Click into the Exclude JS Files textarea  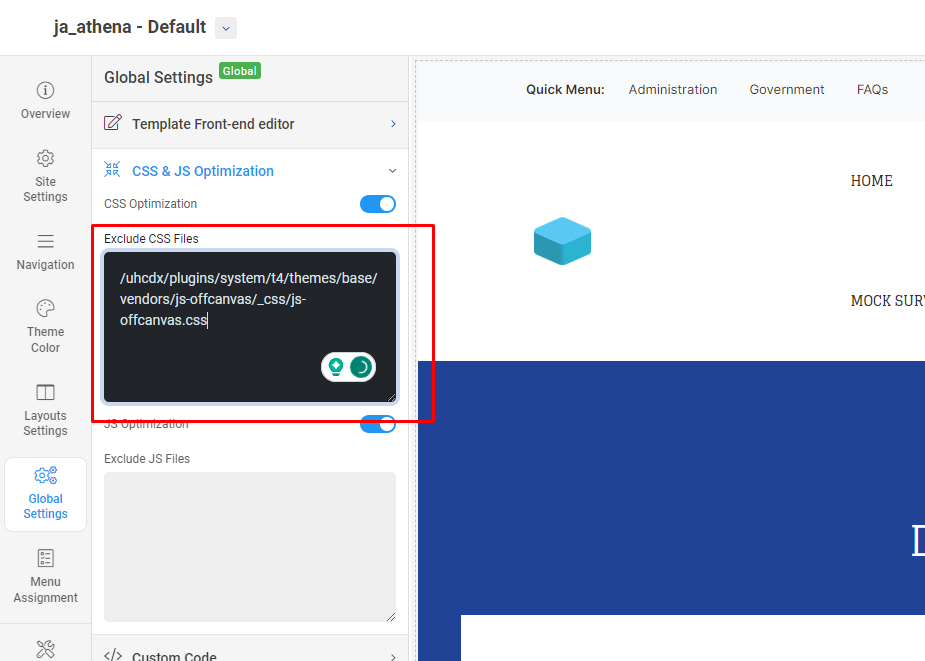tap(250, 547)
